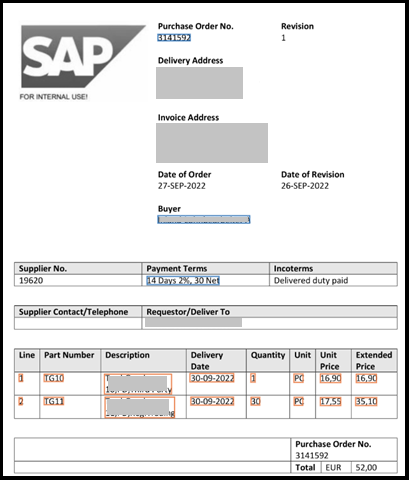Select the payment terms 14 Days 2%, 30 Net
Viewport: 409px width, 480px height.
pyautogui.click(x=183, y=281)
